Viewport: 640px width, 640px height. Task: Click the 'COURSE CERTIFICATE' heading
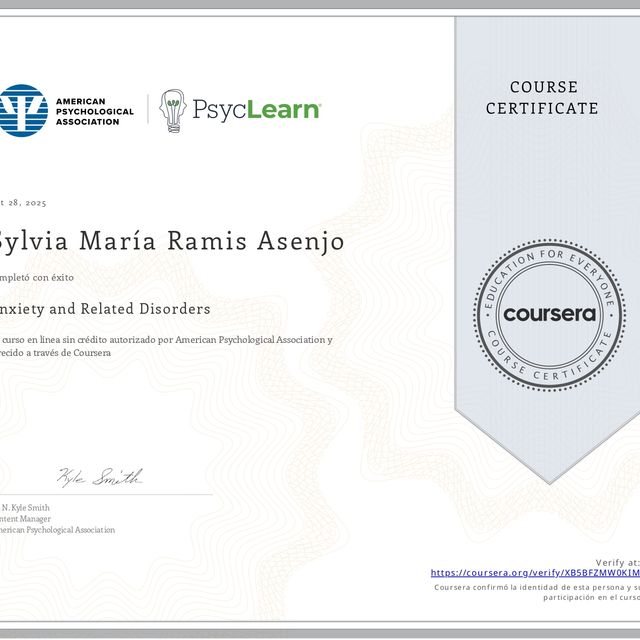[542, 98]
